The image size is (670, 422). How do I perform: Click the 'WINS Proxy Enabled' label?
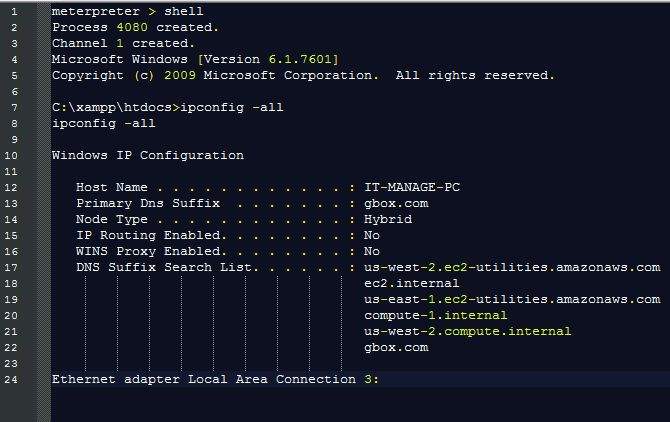coord(148,251)
